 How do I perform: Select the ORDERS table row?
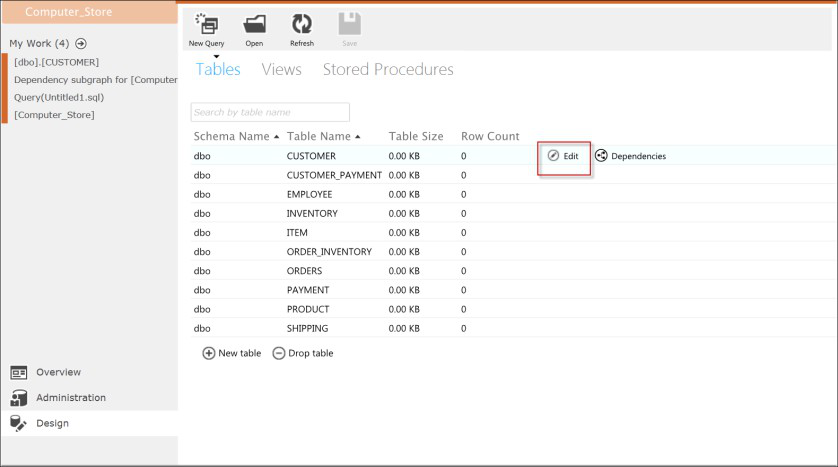pyautogui.click(x=306, y=271)
